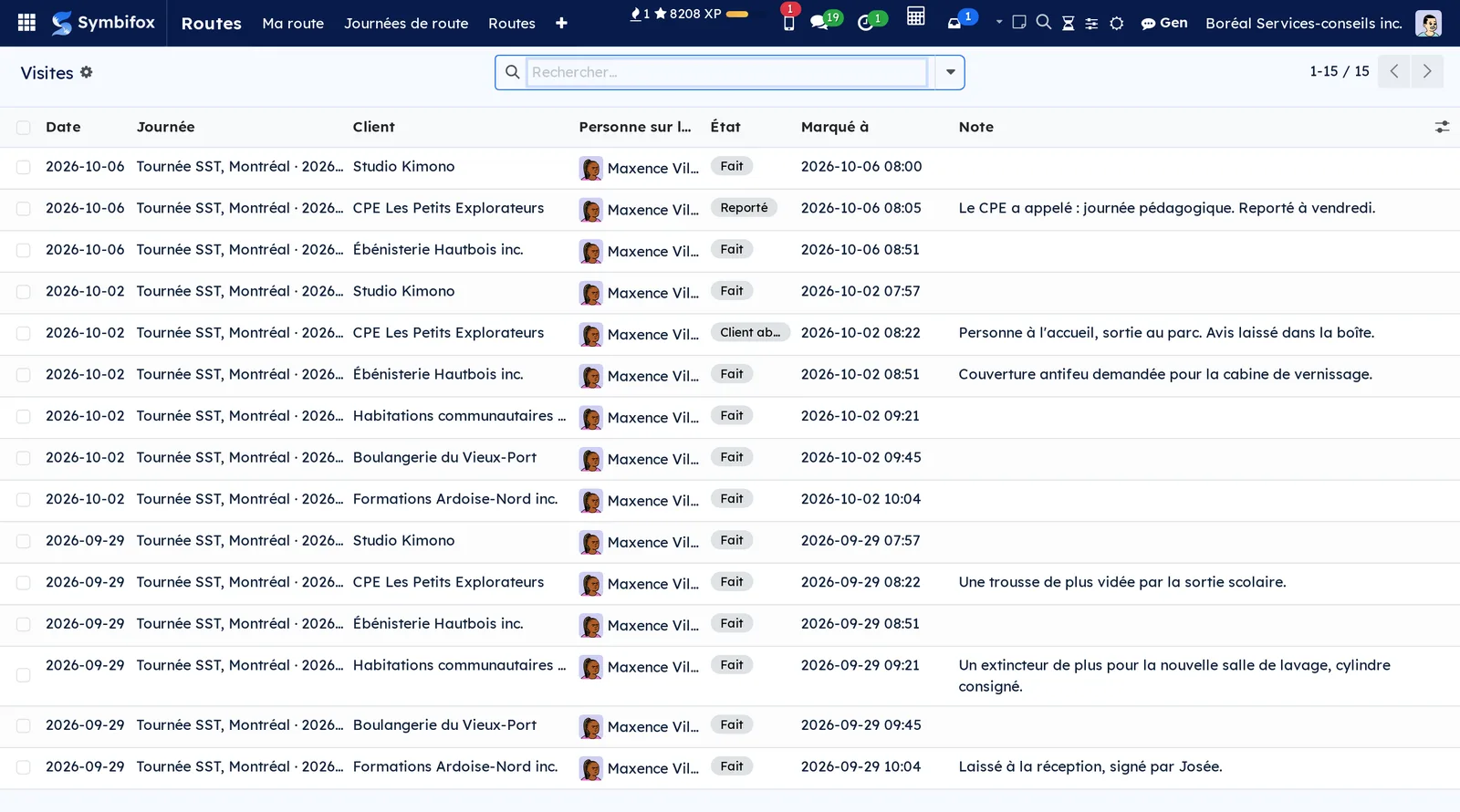This screenshot has height=812, width=1460.
Task: Open the Ma route menu
Action: click(x=293, y=23)
